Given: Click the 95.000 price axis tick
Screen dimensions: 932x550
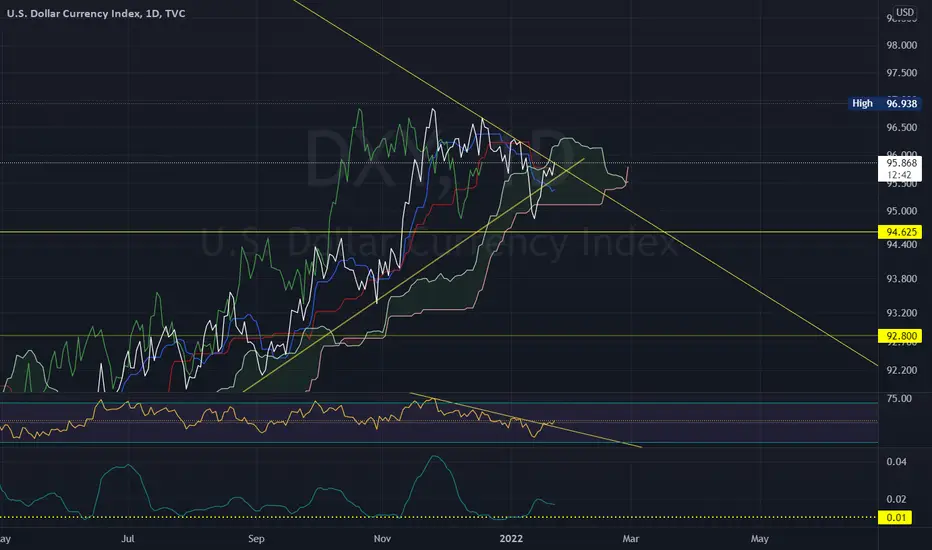Looking at the screenshot, I should (x=901, y=210).
